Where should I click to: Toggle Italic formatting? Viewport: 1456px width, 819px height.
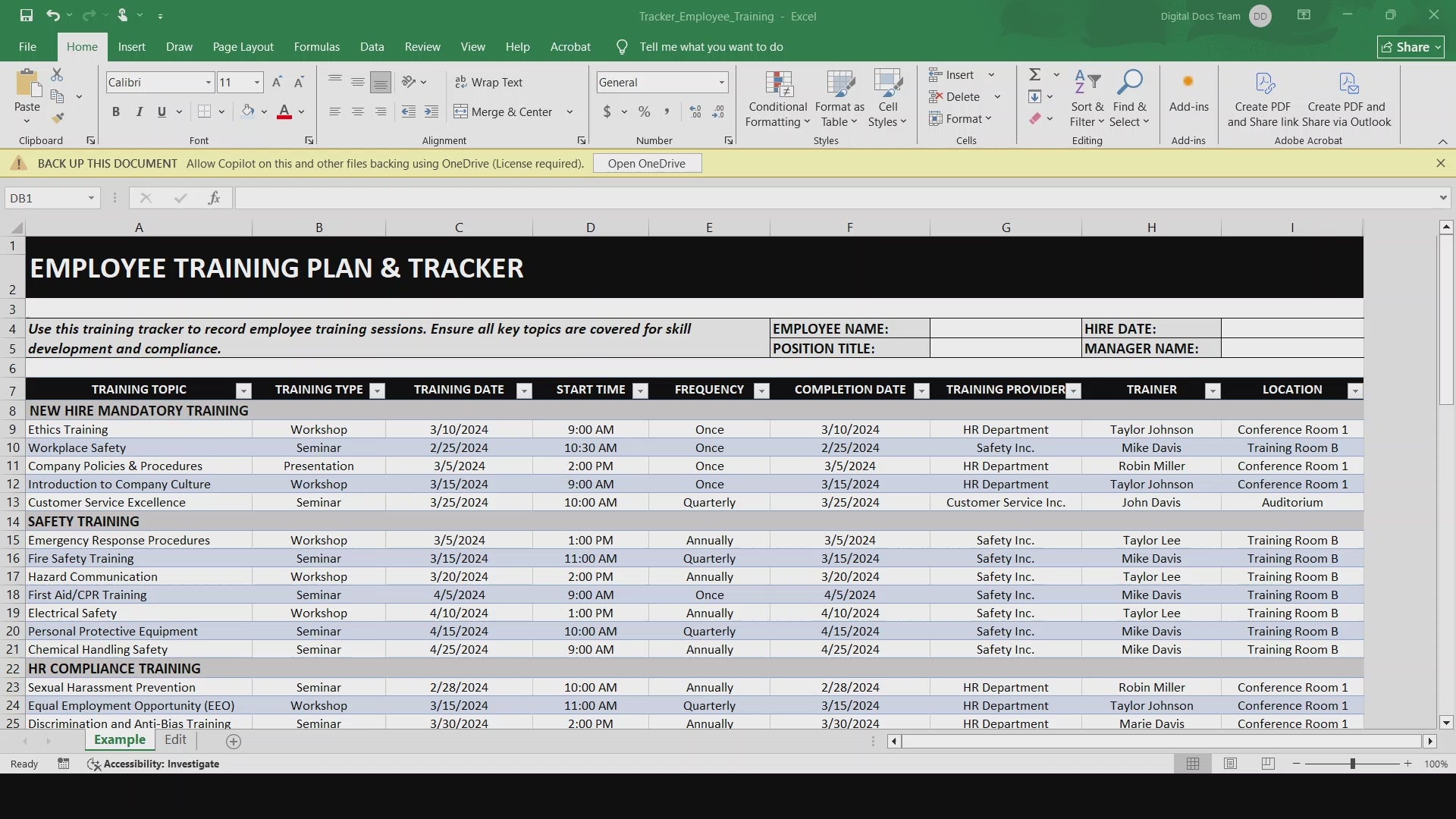(x=139, y=111)
